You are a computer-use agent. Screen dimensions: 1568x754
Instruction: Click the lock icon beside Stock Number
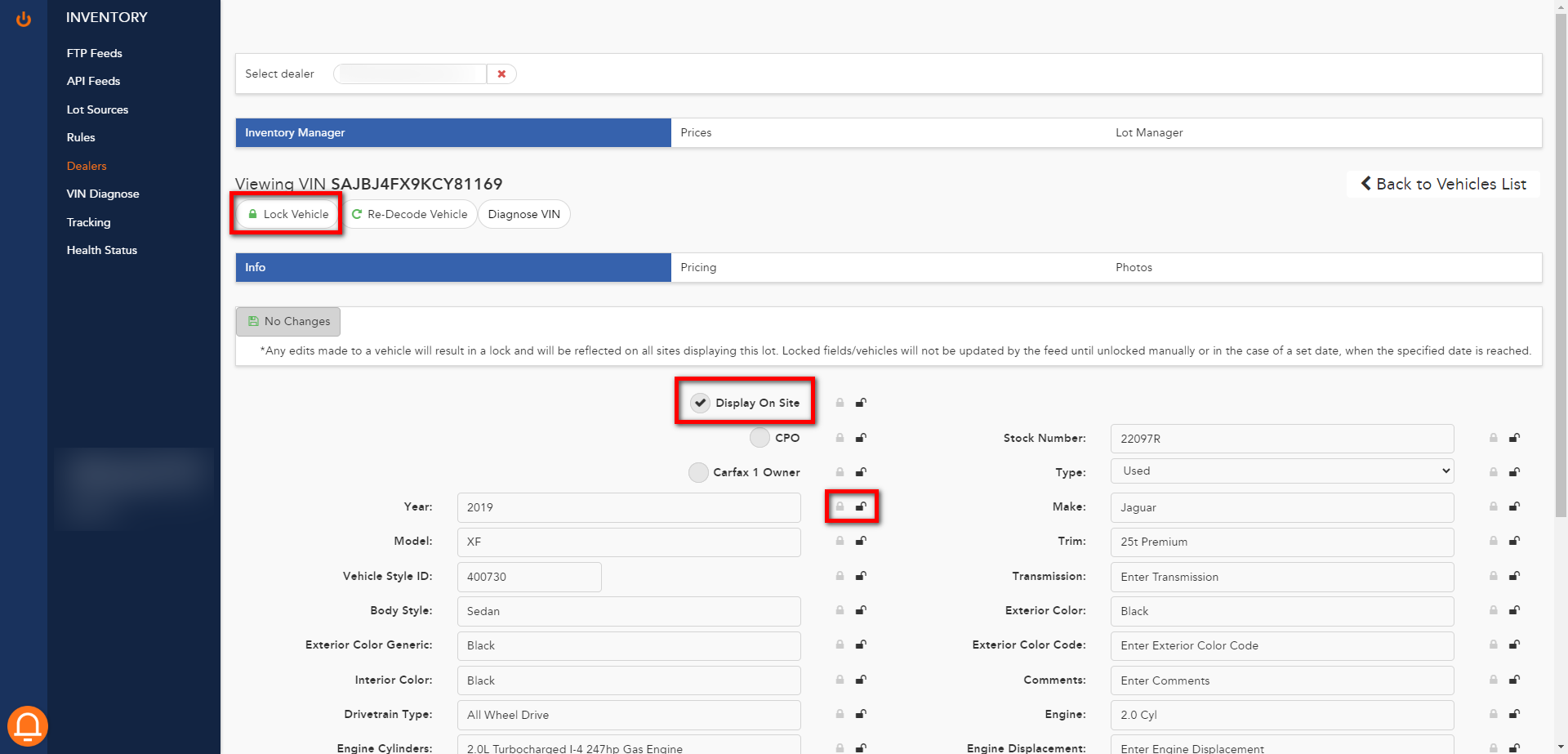pos(1493,438)
